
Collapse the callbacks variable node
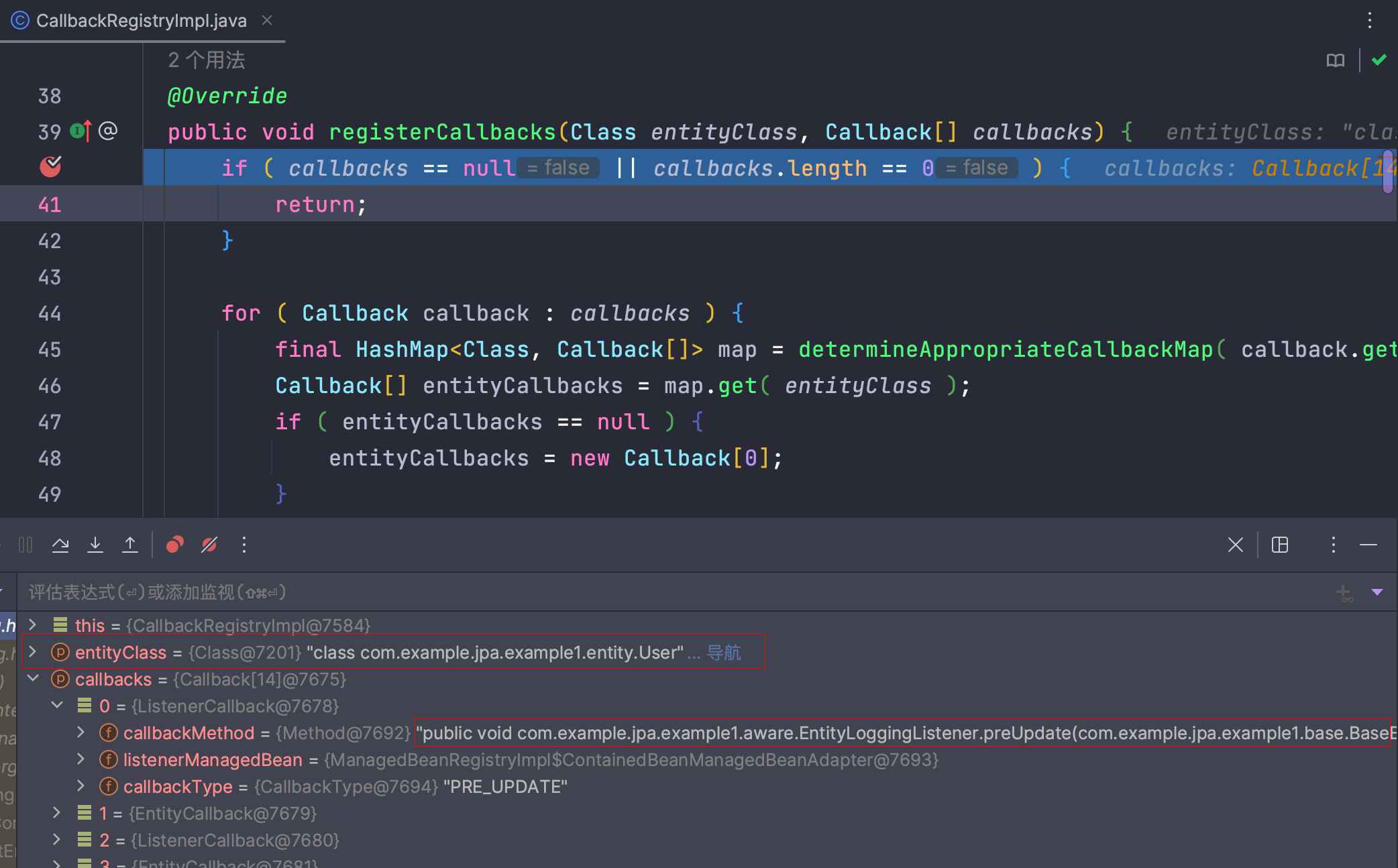click(32, 679)
